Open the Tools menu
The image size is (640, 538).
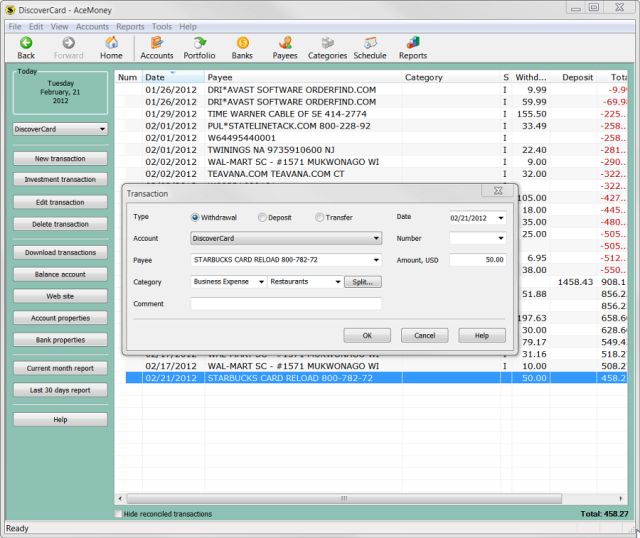(162, 27)
